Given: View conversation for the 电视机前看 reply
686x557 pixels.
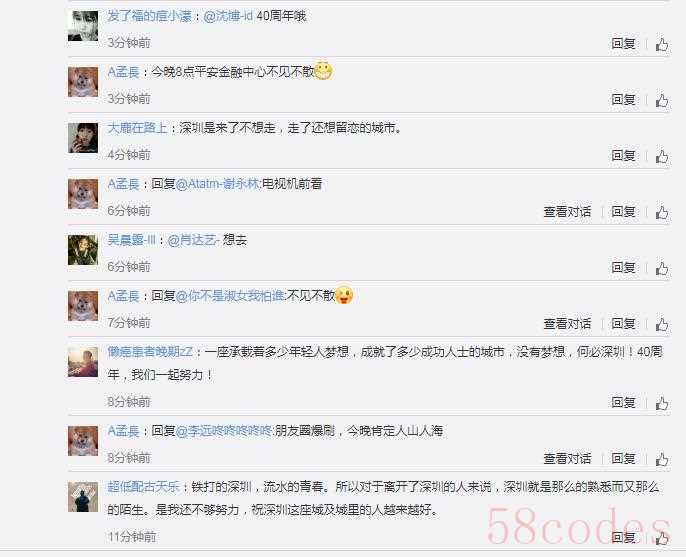Looking at the screenshot, I should 567,212.
